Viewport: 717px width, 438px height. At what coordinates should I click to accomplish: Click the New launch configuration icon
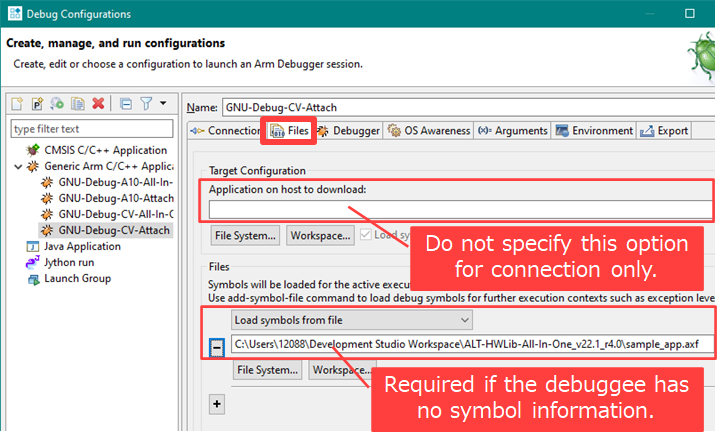tap(17, 103)
